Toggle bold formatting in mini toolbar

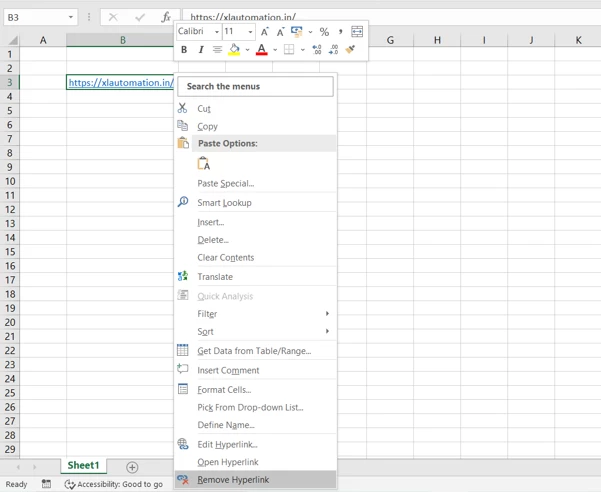click(184, 49)
